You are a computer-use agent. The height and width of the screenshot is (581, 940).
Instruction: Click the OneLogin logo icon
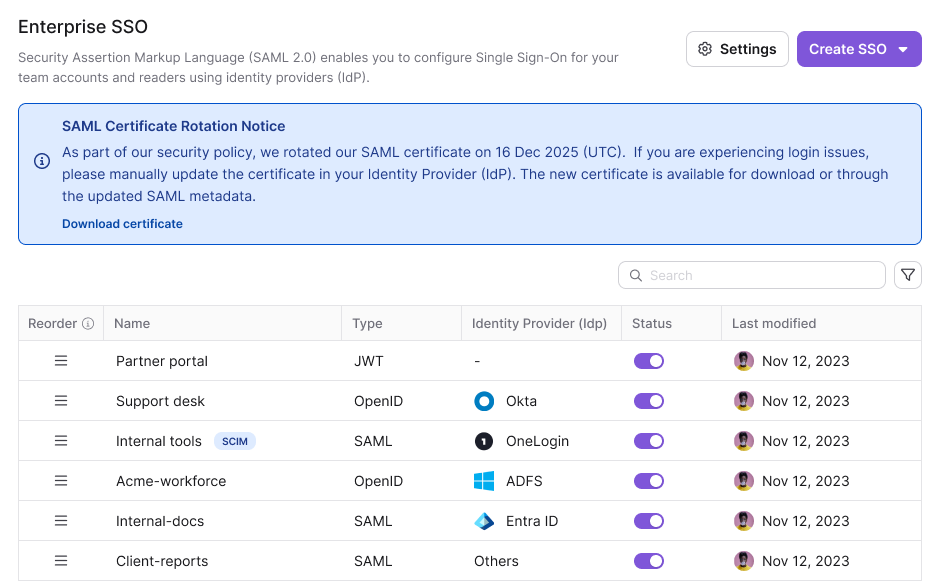[484, 441]
